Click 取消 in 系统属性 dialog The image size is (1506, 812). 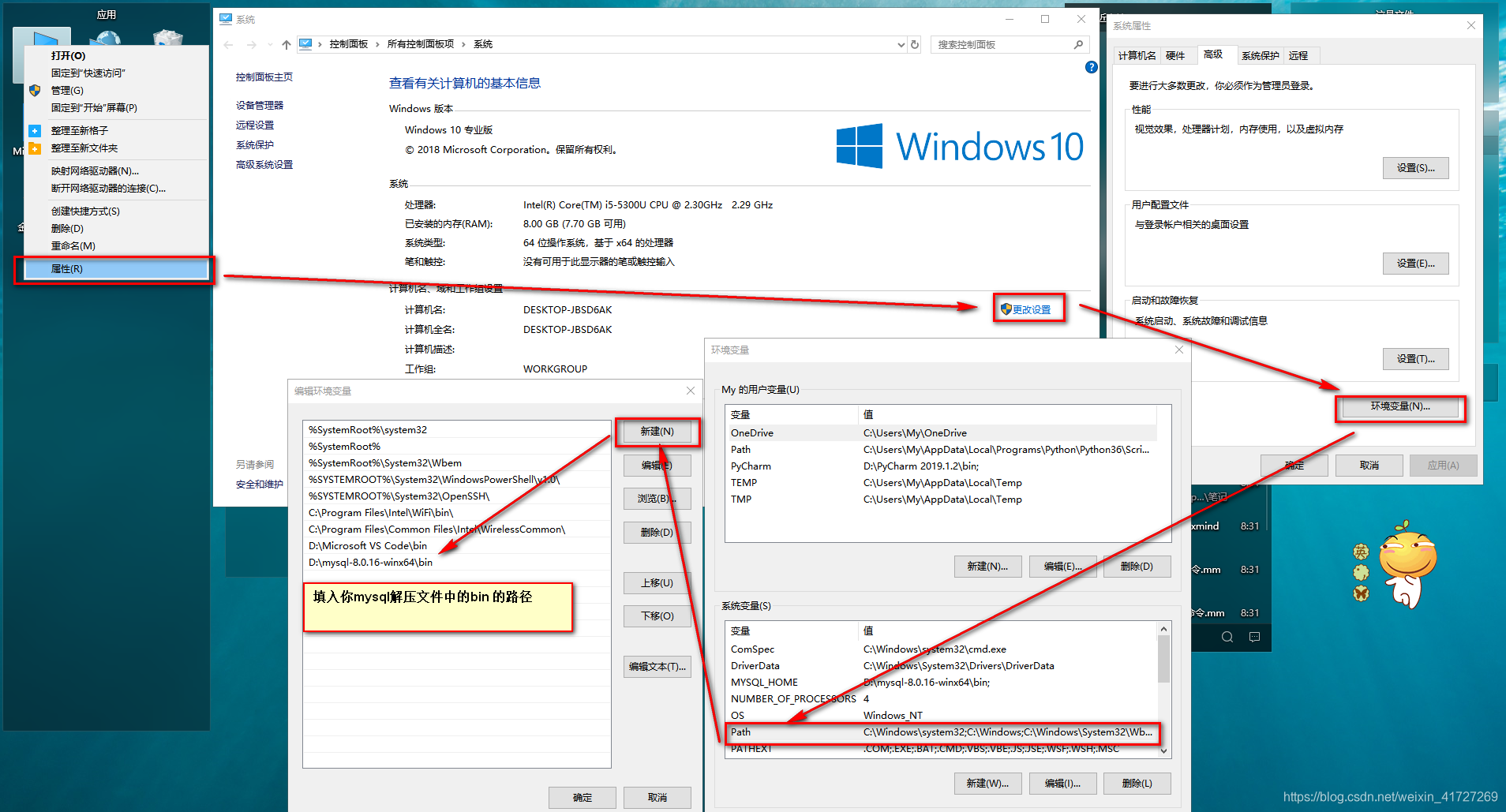[x=1369, y=466]
